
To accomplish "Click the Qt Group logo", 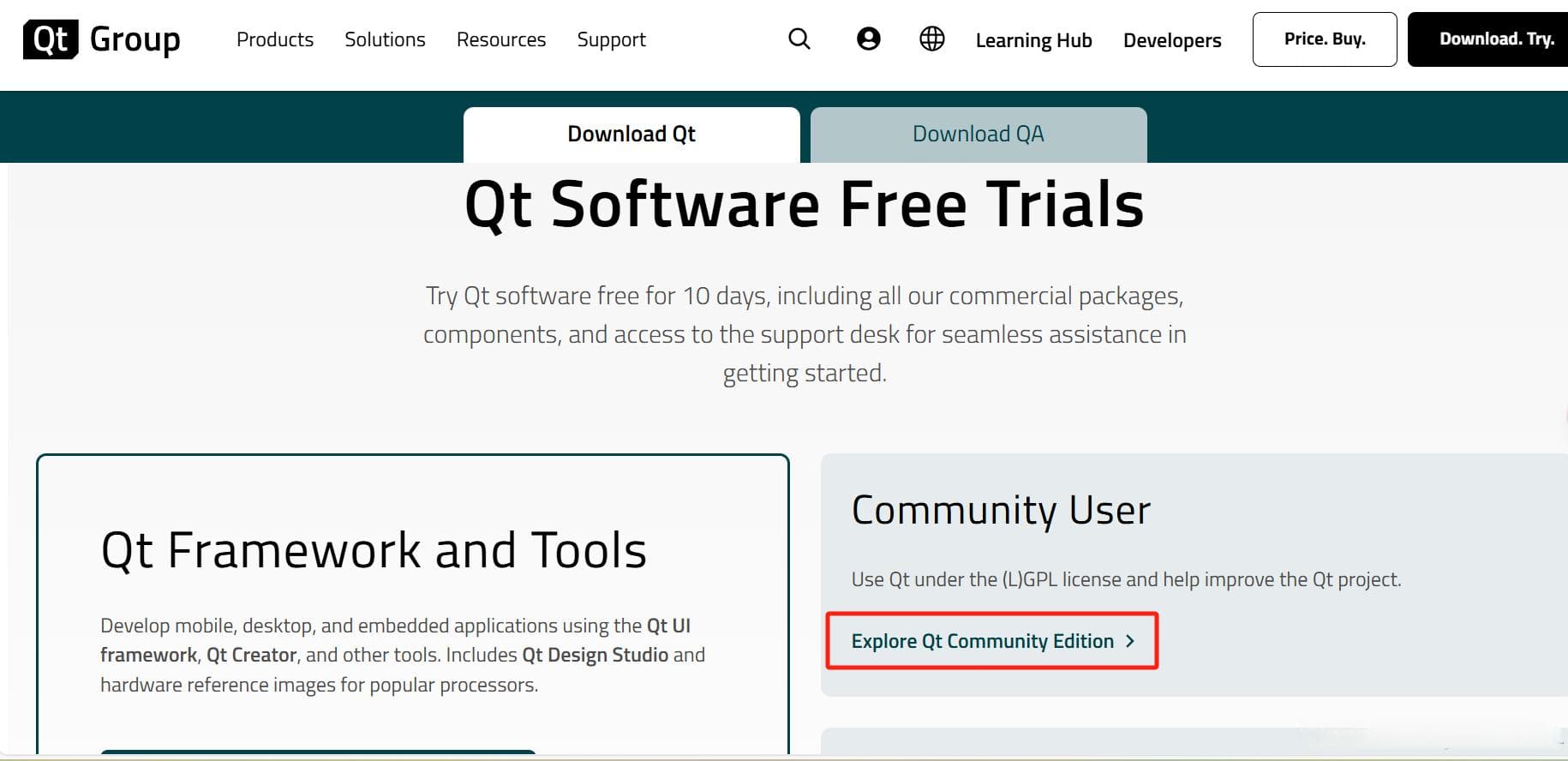I will click(102, 39).
